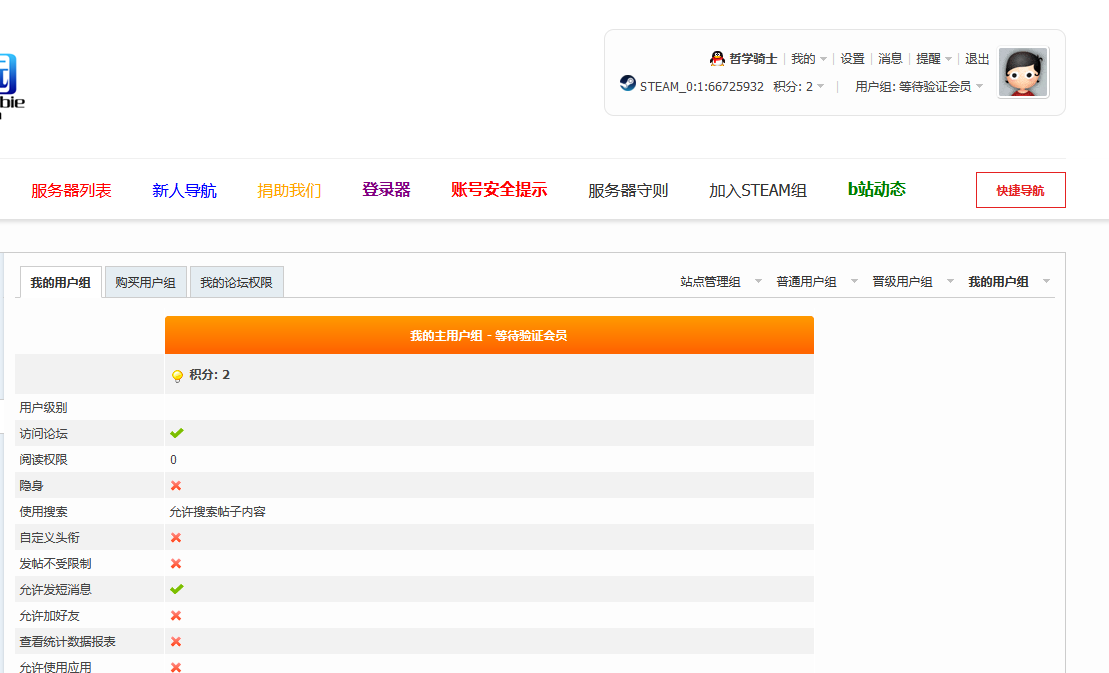Screen dimensions: 1109x673
Task: Click the green check in 允许发短消息 row
Action: [x=177, y=589]
